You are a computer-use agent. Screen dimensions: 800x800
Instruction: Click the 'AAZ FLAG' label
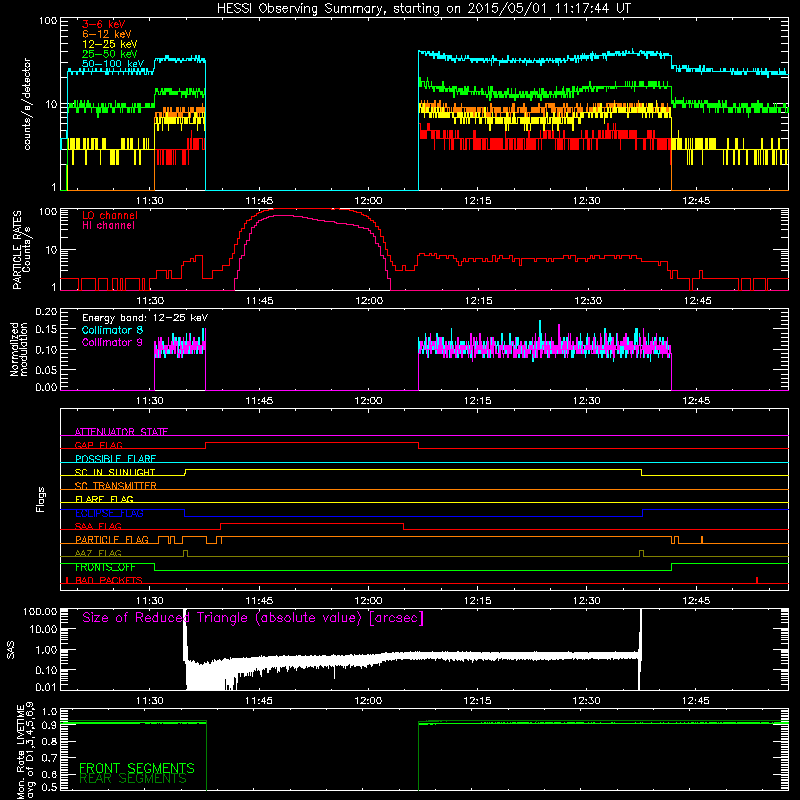(98, 553)
